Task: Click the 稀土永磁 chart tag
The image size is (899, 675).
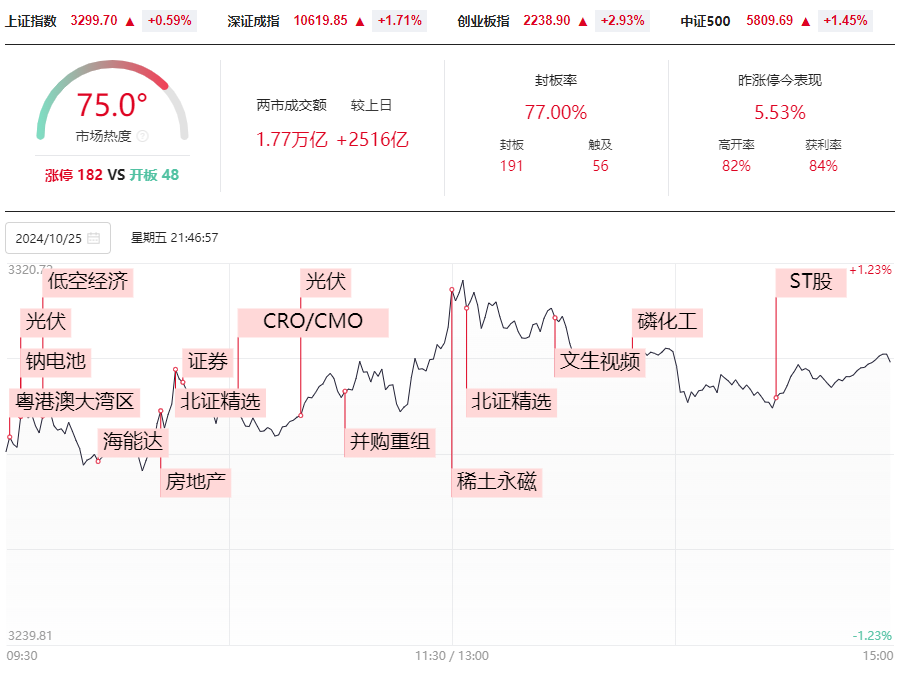Action: click(x=497, y=482)
